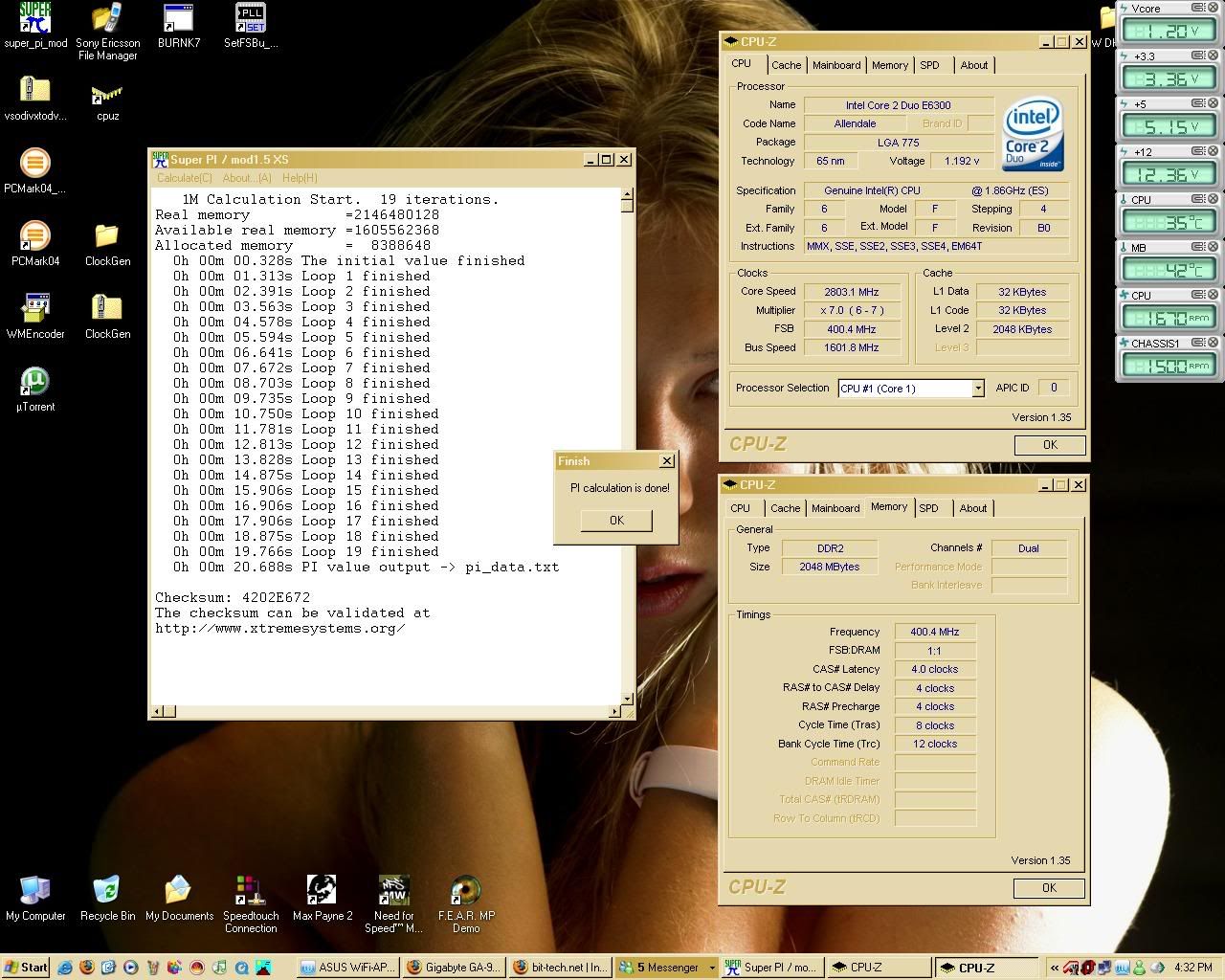Open the Help(H) menu in Super PI
The height and width of the screenshot is (980, 1225).
point(300,178)
